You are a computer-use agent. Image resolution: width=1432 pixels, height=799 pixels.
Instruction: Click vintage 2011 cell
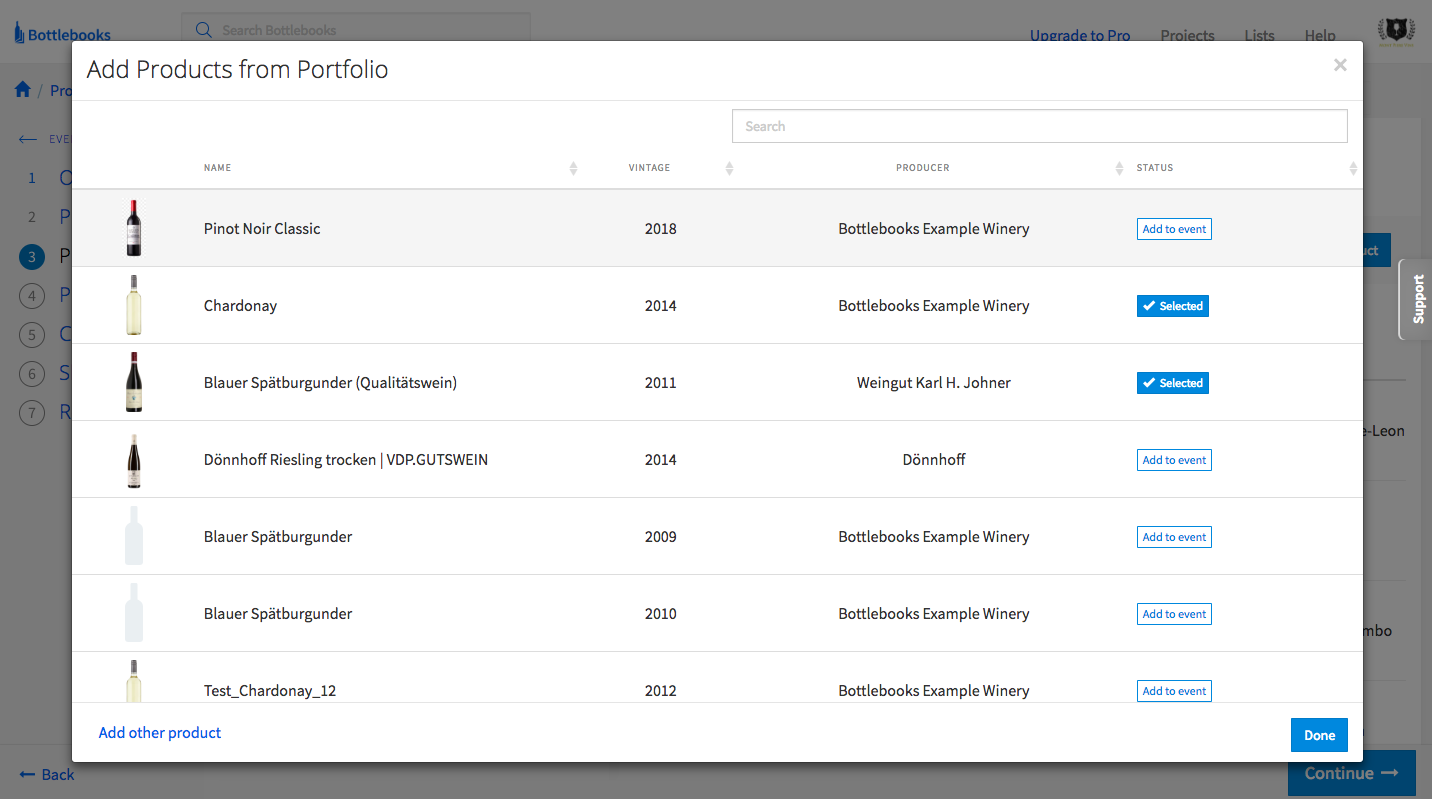pyautogui.click(x=661, y=383)
